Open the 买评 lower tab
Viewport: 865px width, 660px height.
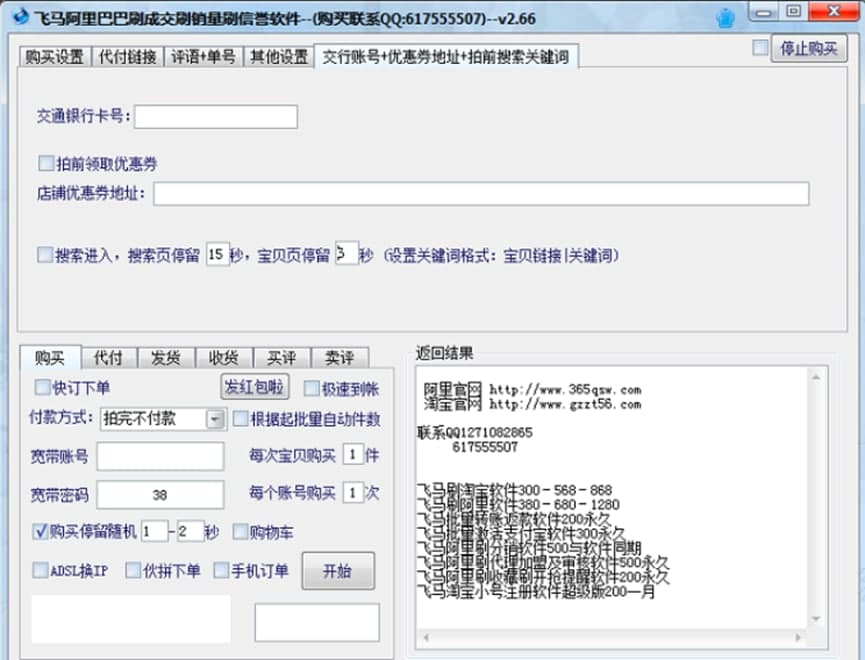pos(282,358)
